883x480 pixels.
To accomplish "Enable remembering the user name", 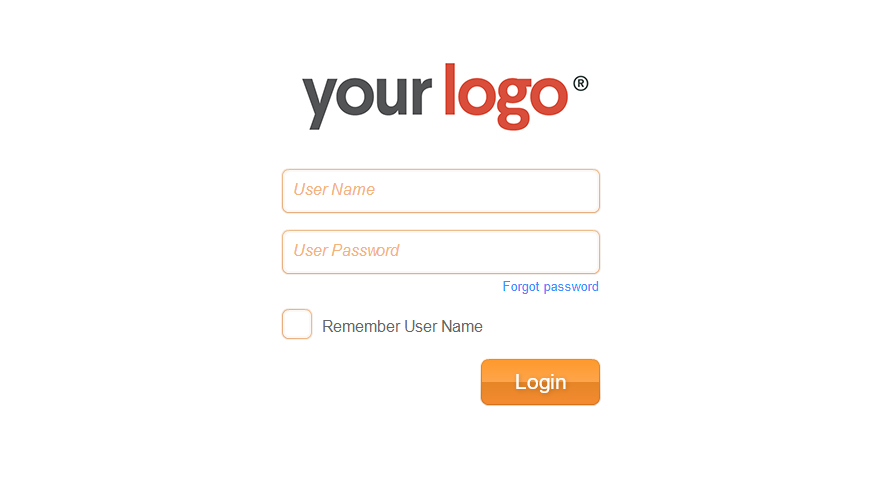I will click(x=297, y=324).
